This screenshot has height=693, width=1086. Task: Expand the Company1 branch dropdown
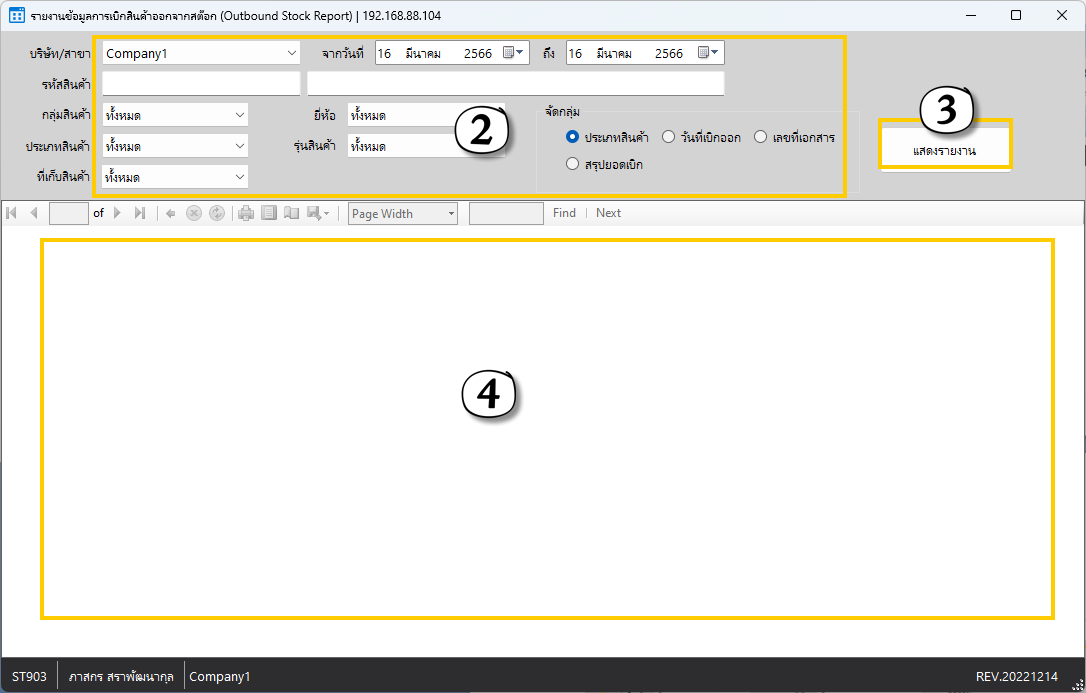coord(291,53)
